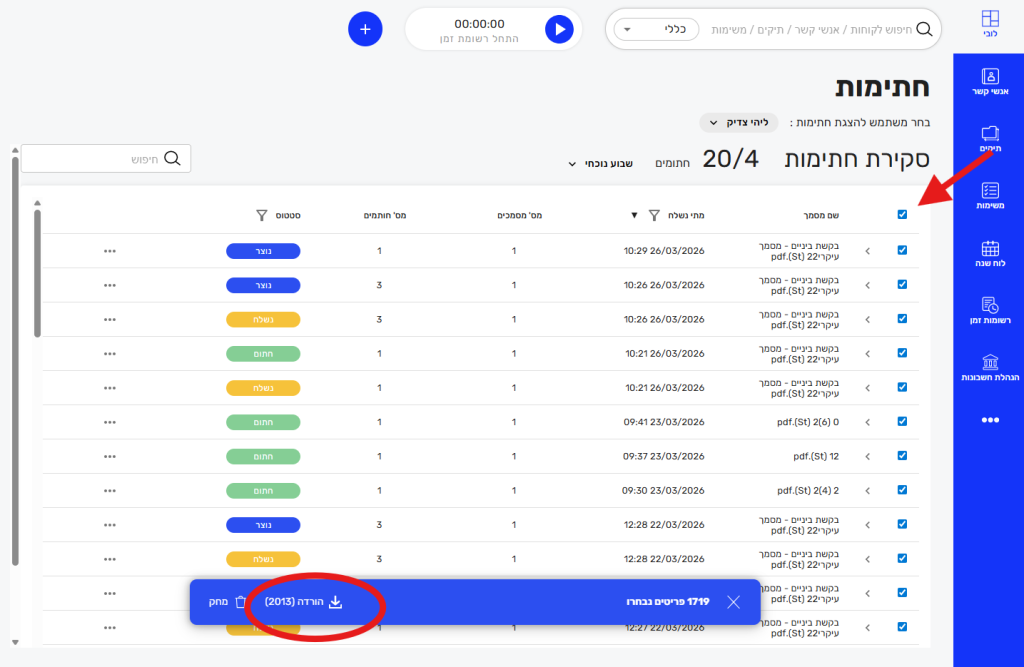Open משימות tasks in sidebar menu
1024x667 pixels.
[x=989, y=196]
